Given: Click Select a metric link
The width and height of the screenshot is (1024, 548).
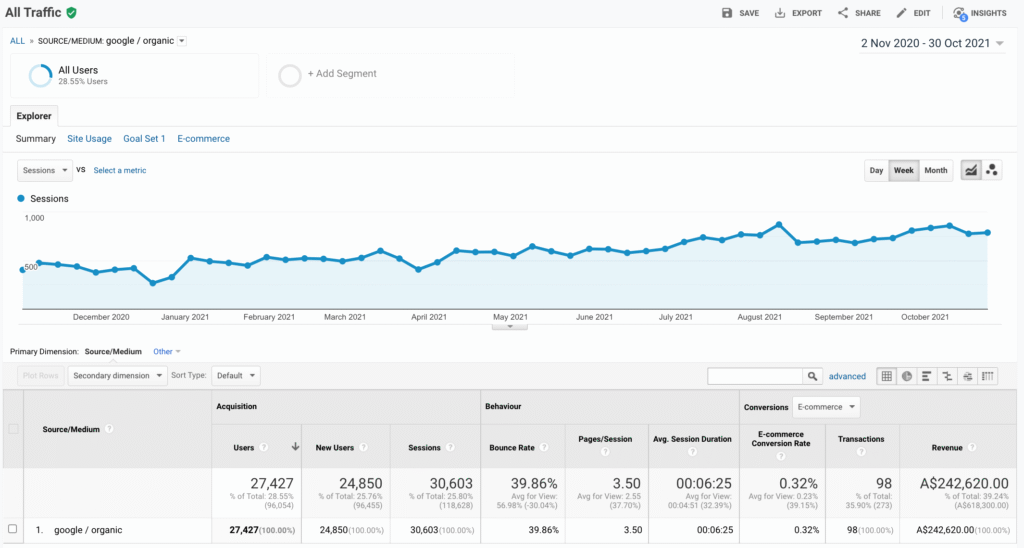Looking at the screenshot, I should pyautogui.click(x=120, y=170).
